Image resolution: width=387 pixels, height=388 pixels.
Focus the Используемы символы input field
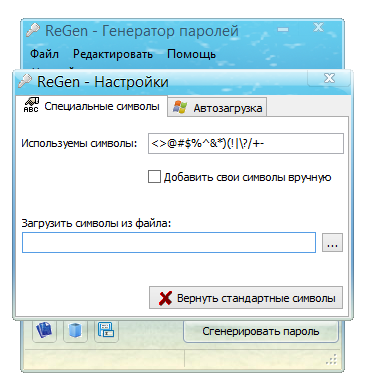point(246,144)
